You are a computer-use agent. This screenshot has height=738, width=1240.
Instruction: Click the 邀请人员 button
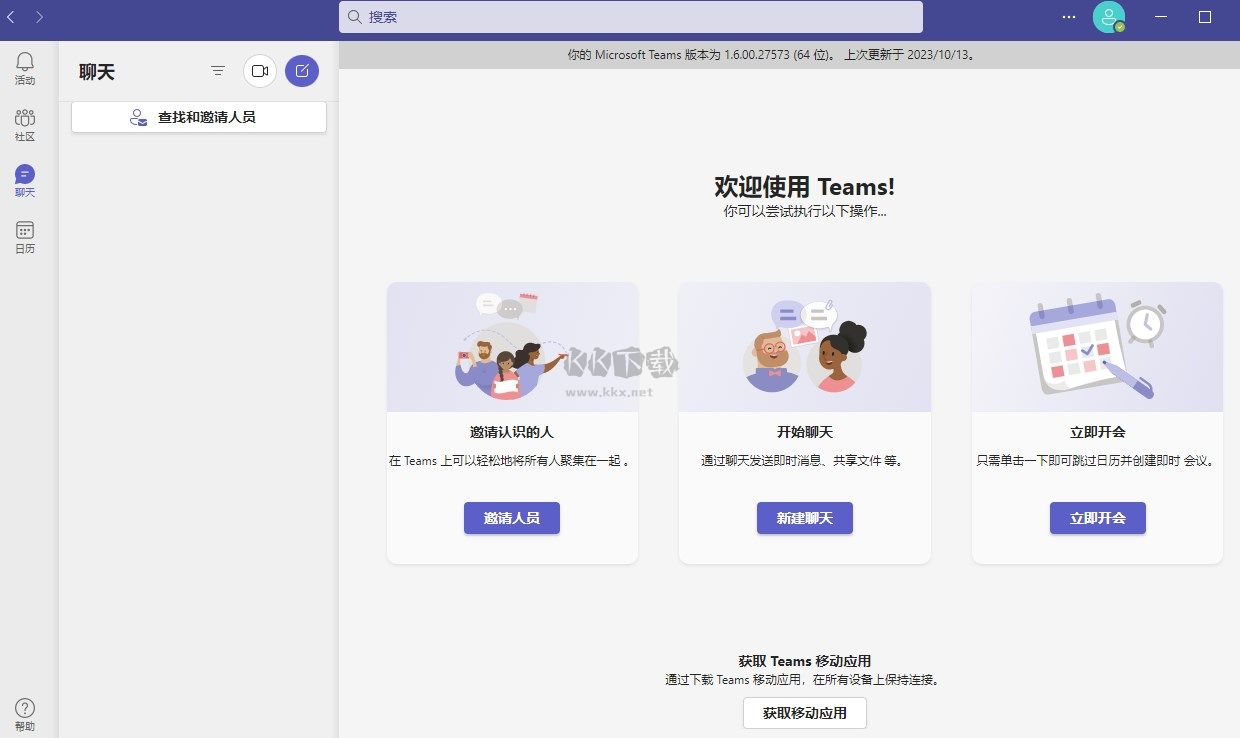pyautogui.click(x=512, y=518)
